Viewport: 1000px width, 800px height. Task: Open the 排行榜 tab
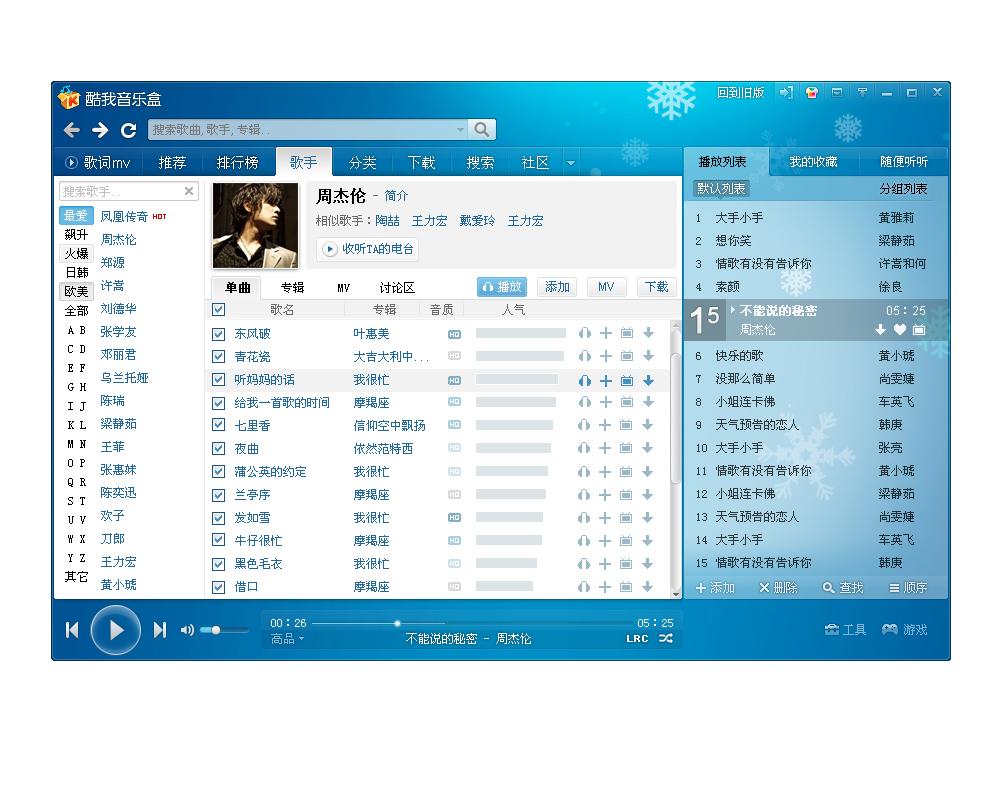[x=237, y=163]
